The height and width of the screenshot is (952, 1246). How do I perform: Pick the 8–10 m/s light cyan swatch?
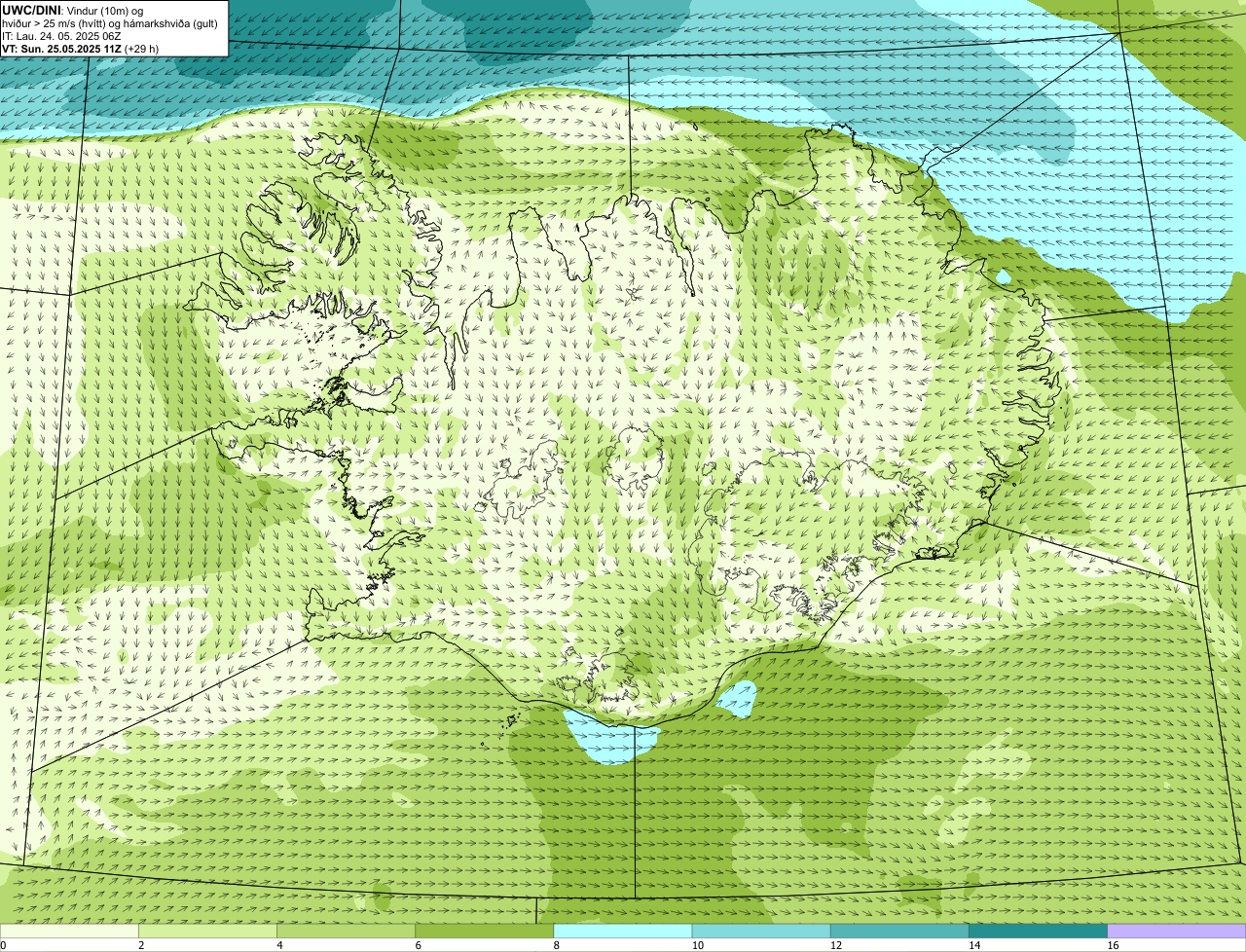click(x=623, y=931)
